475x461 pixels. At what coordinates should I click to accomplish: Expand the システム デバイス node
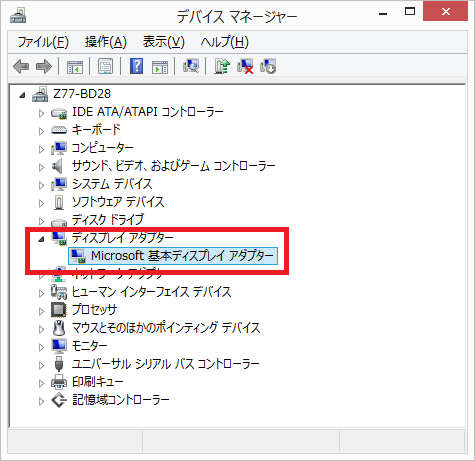click(x=41, y=185)
